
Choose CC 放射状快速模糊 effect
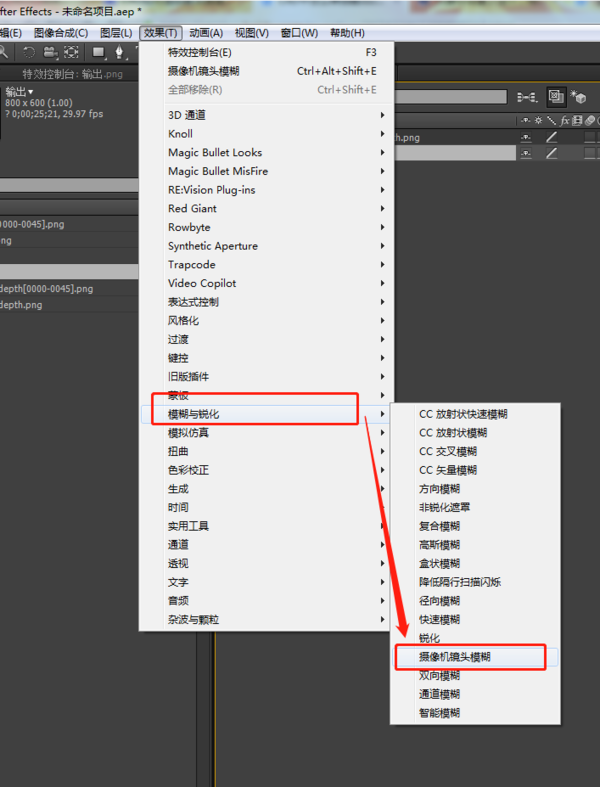tap(475, 414)
